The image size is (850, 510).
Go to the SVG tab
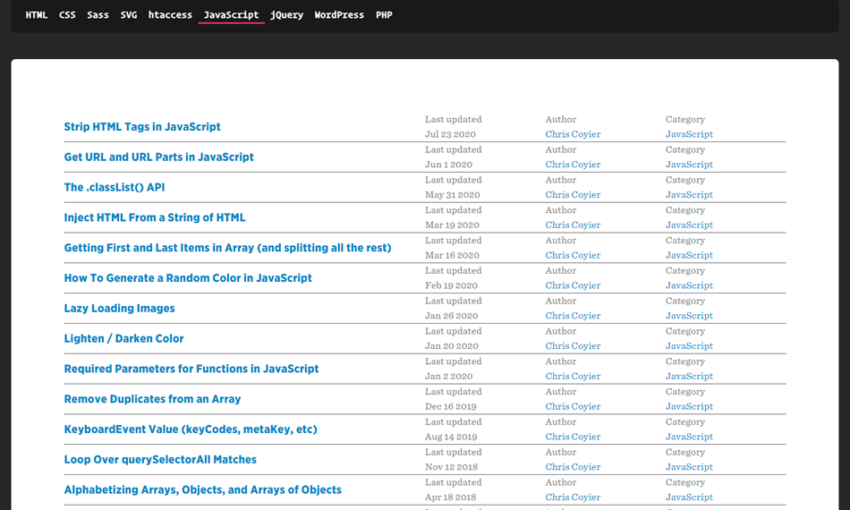[129, 15]
